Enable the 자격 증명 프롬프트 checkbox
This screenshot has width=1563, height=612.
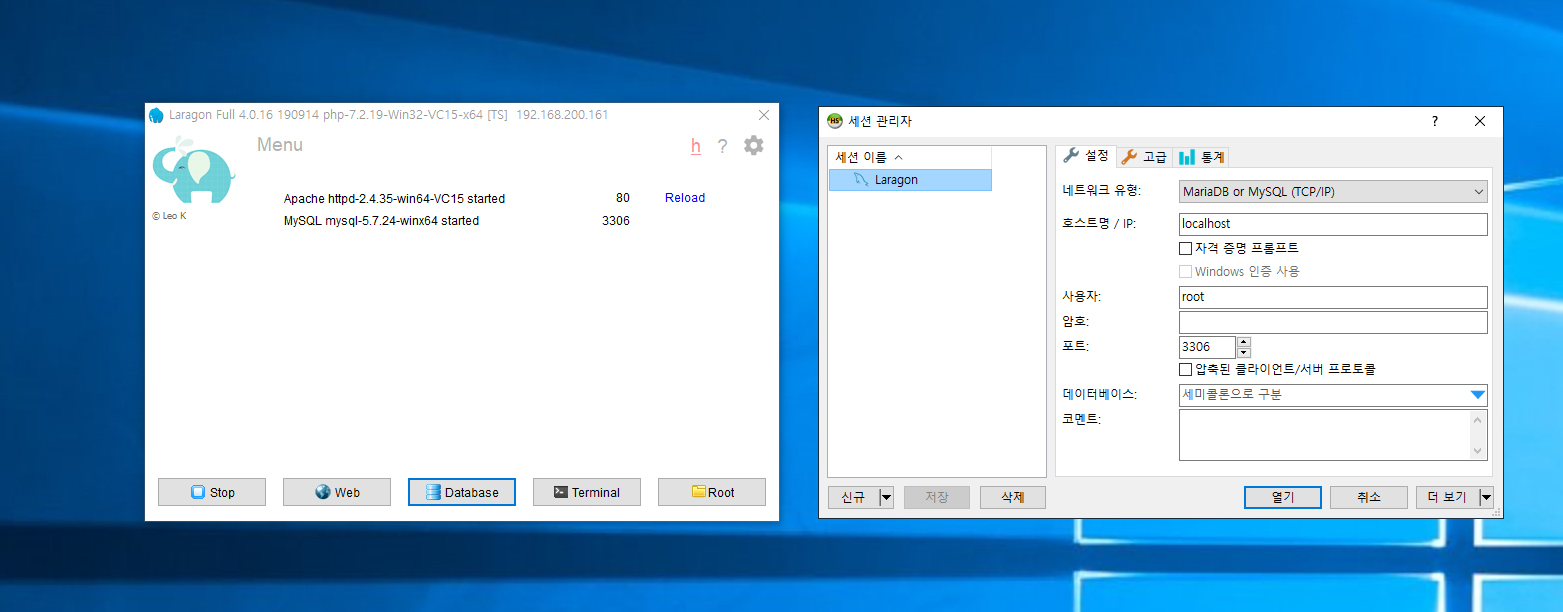[1186, 248]
